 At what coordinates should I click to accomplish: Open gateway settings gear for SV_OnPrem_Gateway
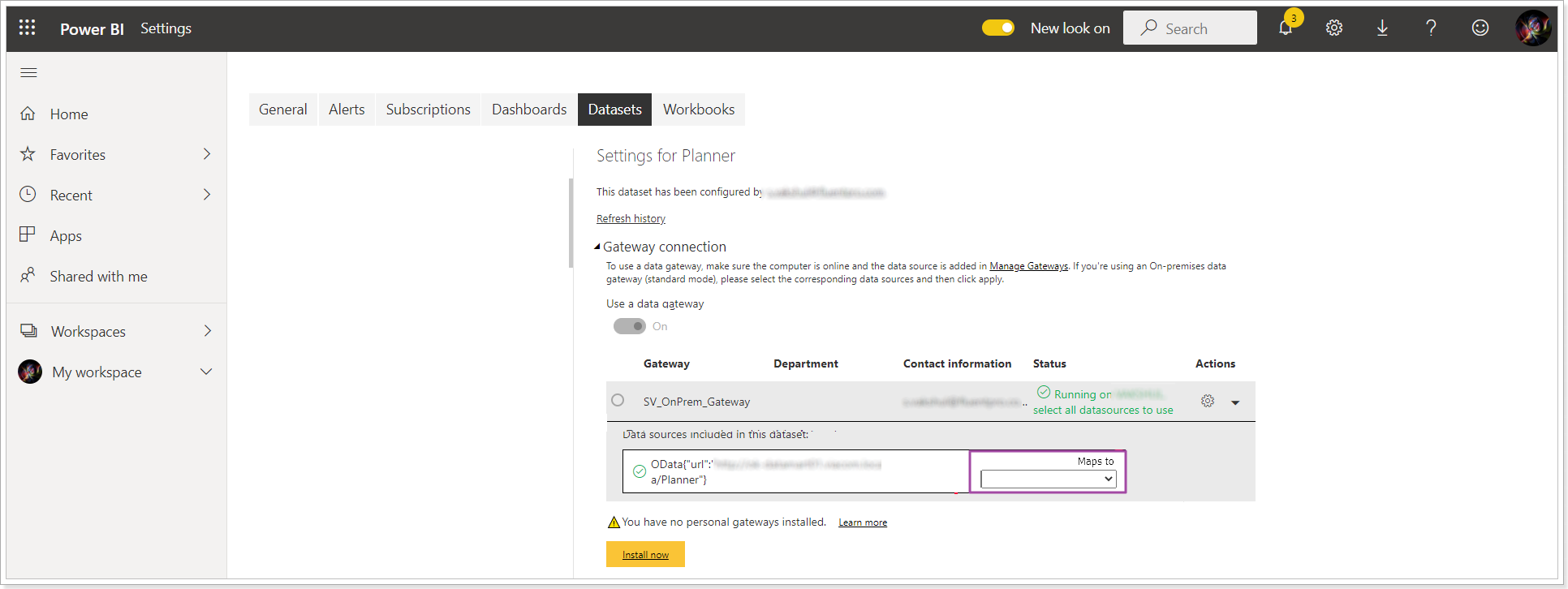pyautogui.click(x=1208, y=401)
